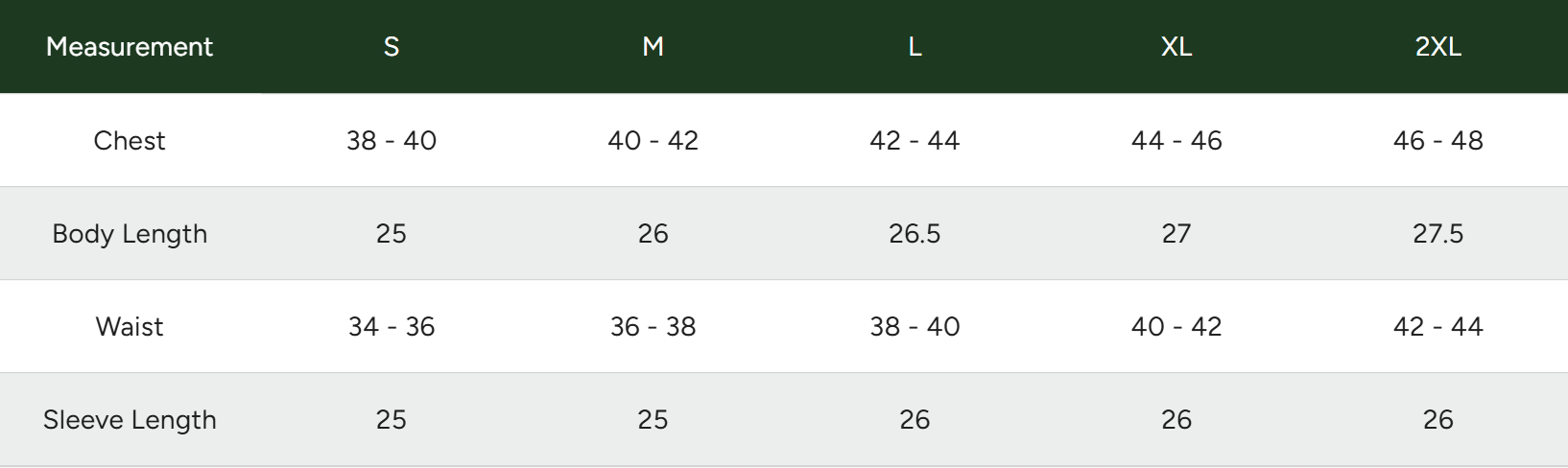Click chest value 38 - 40 for S
Viewport: 1568px width, 468px height.
[392, 140]
